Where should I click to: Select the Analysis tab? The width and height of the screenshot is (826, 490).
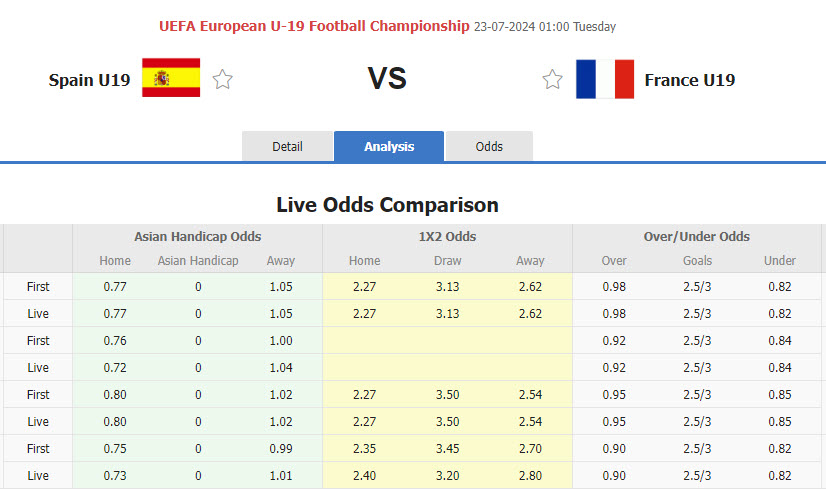tap(389, 146)
